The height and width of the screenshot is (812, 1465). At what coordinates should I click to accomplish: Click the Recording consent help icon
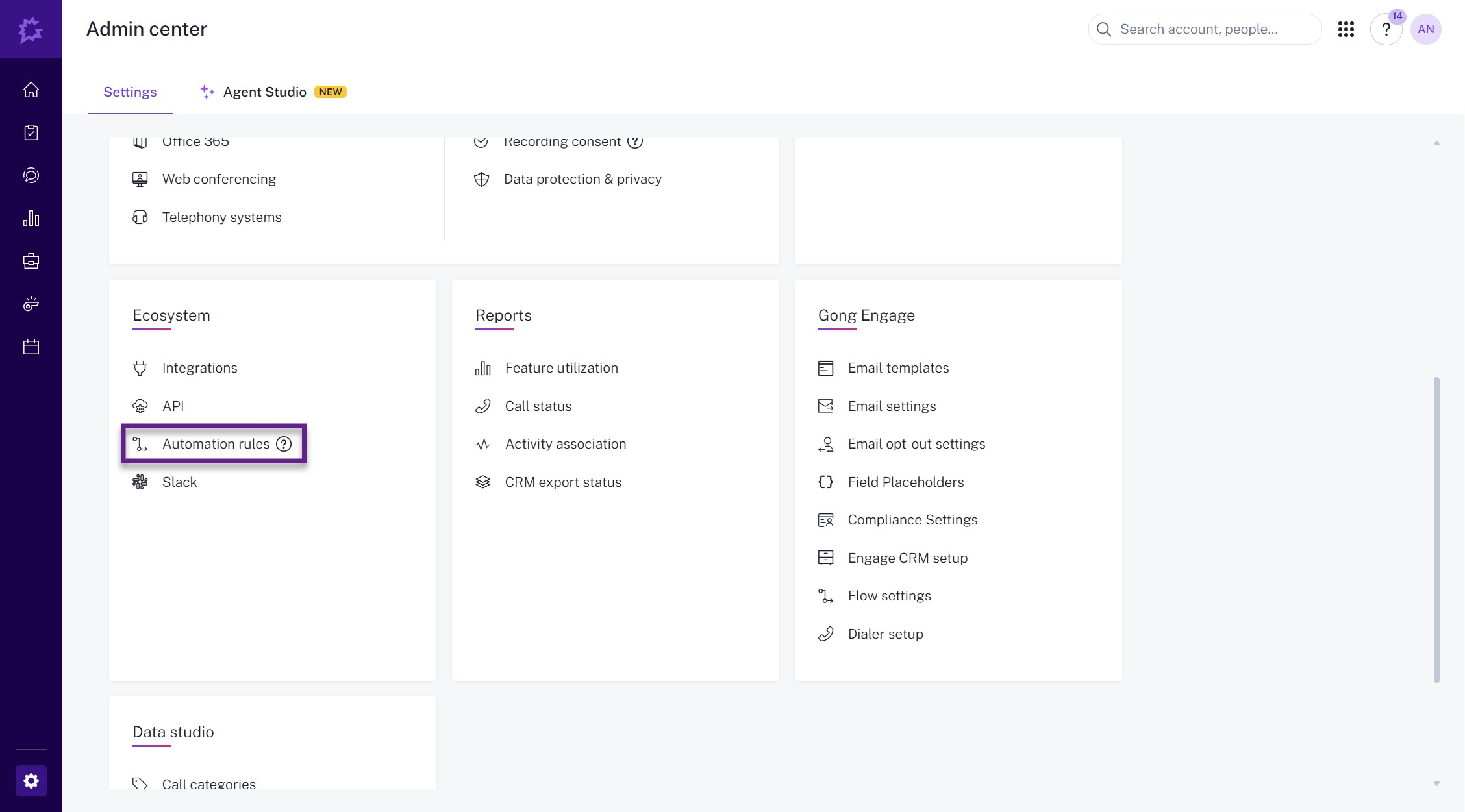(x=635, y=142)
